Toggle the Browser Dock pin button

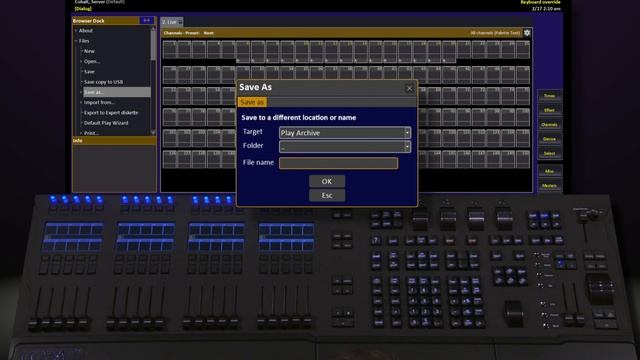click(x=147, y=20)
